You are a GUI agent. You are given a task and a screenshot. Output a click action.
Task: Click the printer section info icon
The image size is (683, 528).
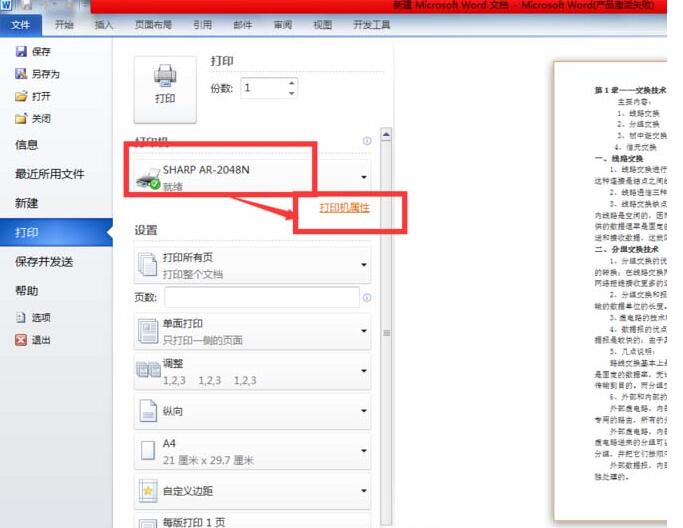(x=367, y=141)
